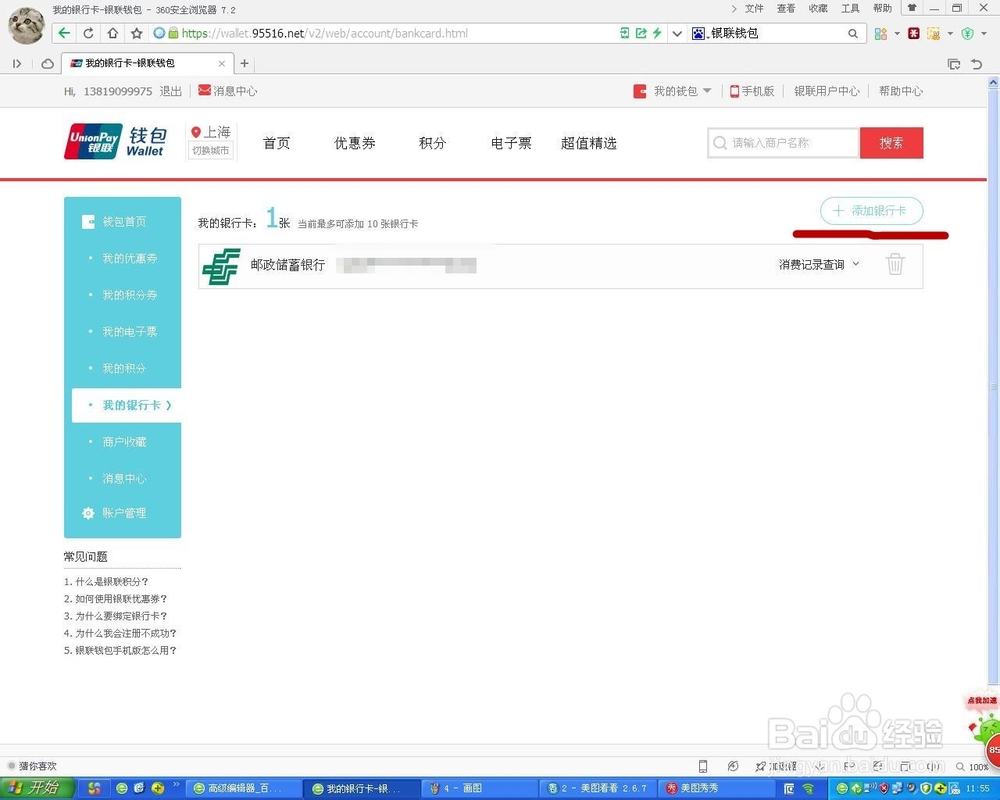
Task: Click the red 搜索 button
Action: coord(891,143)
